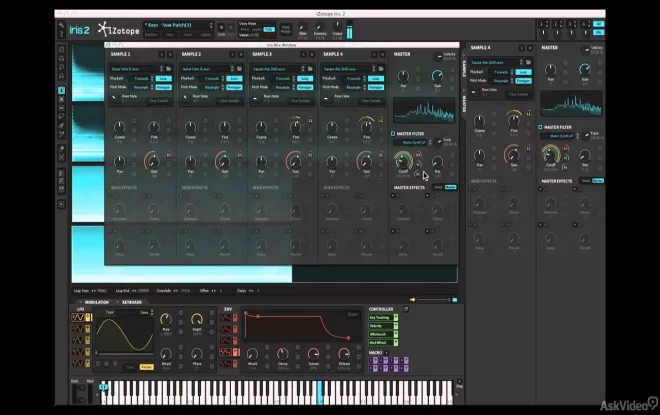Select Key Tracking controller
This screenshot has height=415, width=660.
[x=381, y=317]
